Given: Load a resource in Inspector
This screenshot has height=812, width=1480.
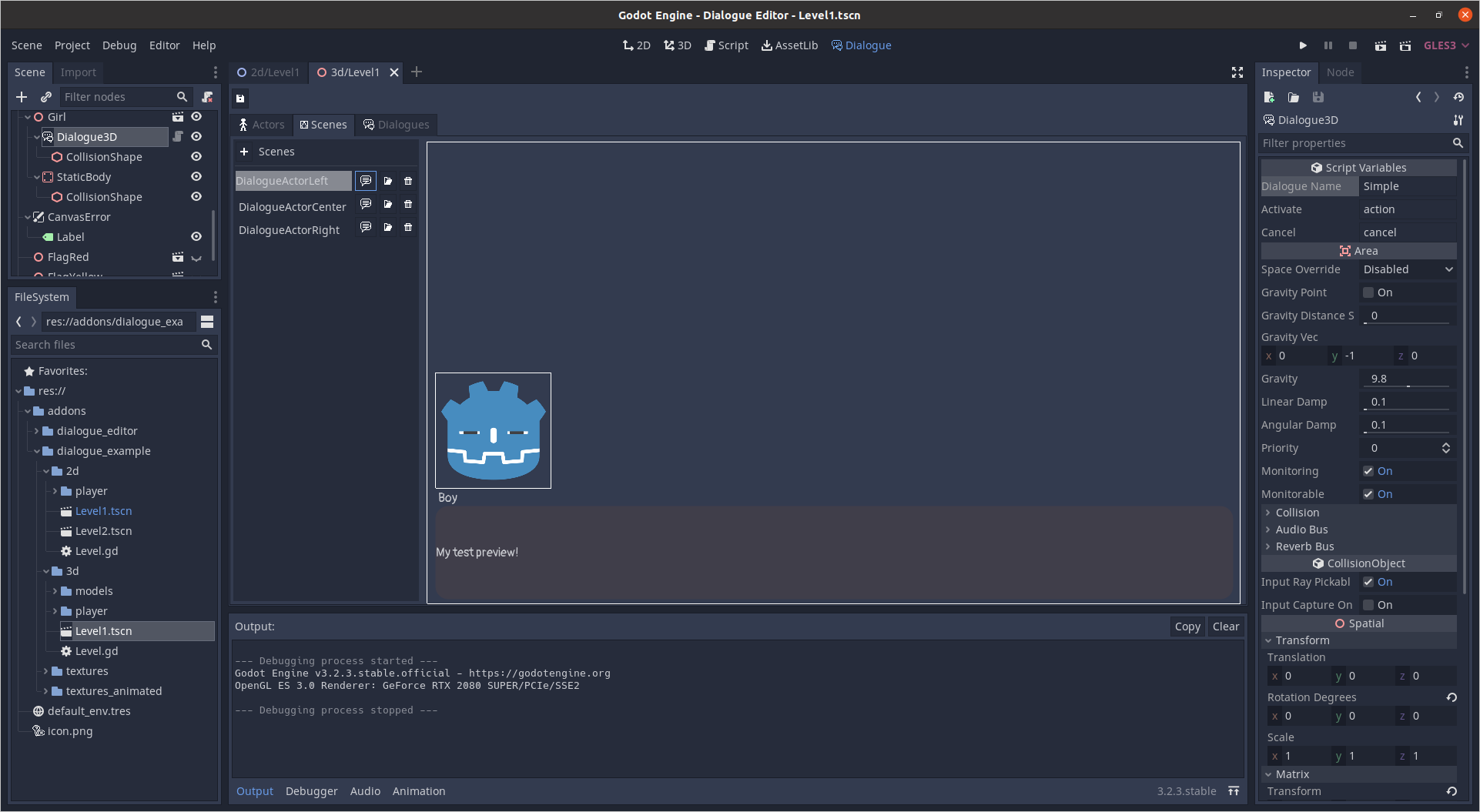Looking at the screenshot, I should (1294, 97).
